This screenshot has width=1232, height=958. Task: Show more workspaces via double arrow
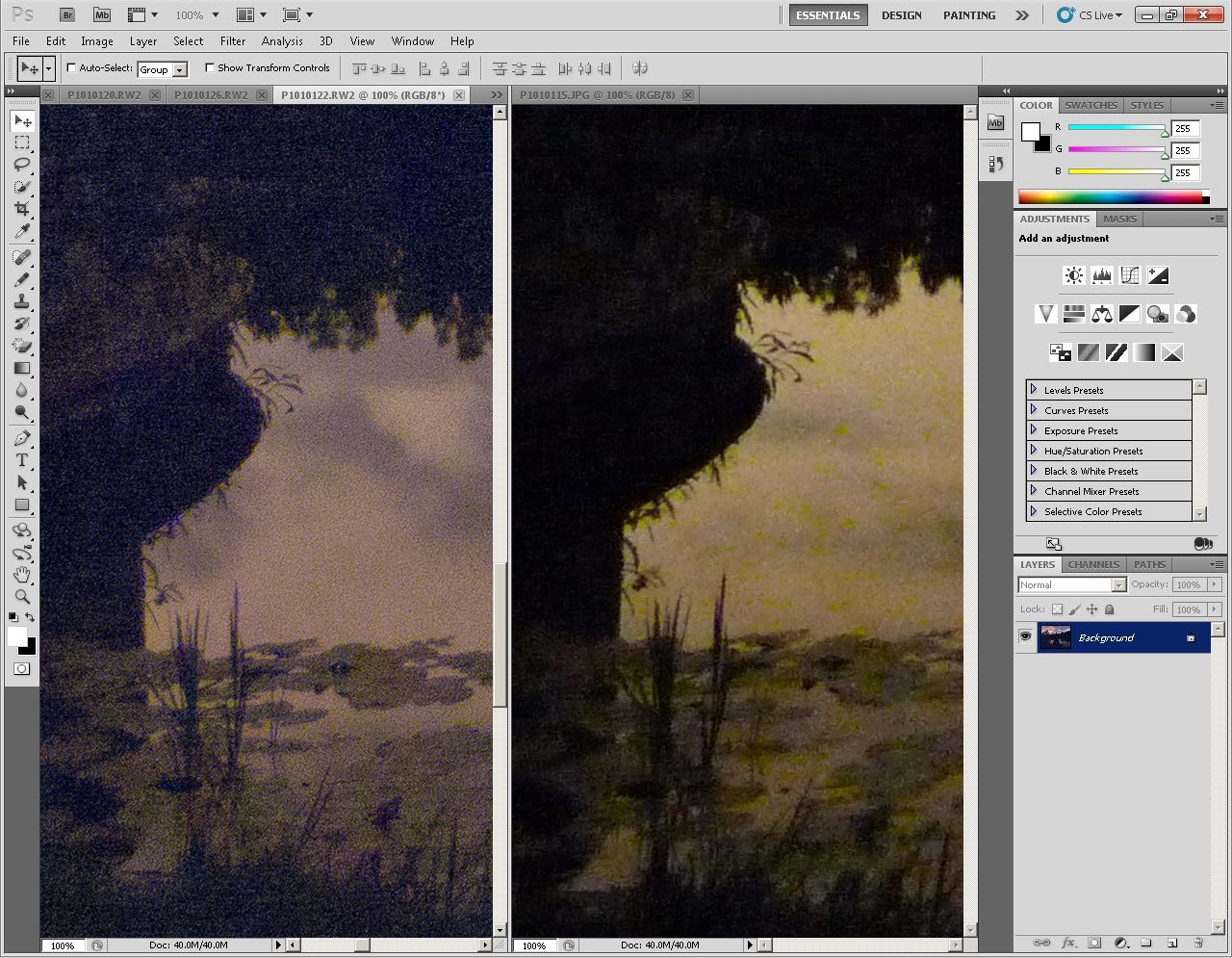[x=1022, y=15]
